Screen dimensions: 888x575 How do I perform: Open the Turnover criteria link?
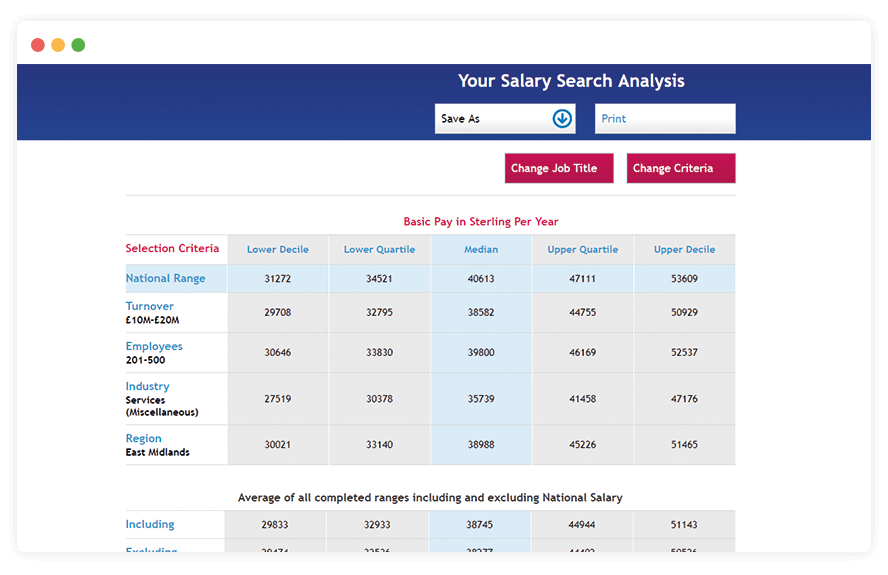click(149, 306)
